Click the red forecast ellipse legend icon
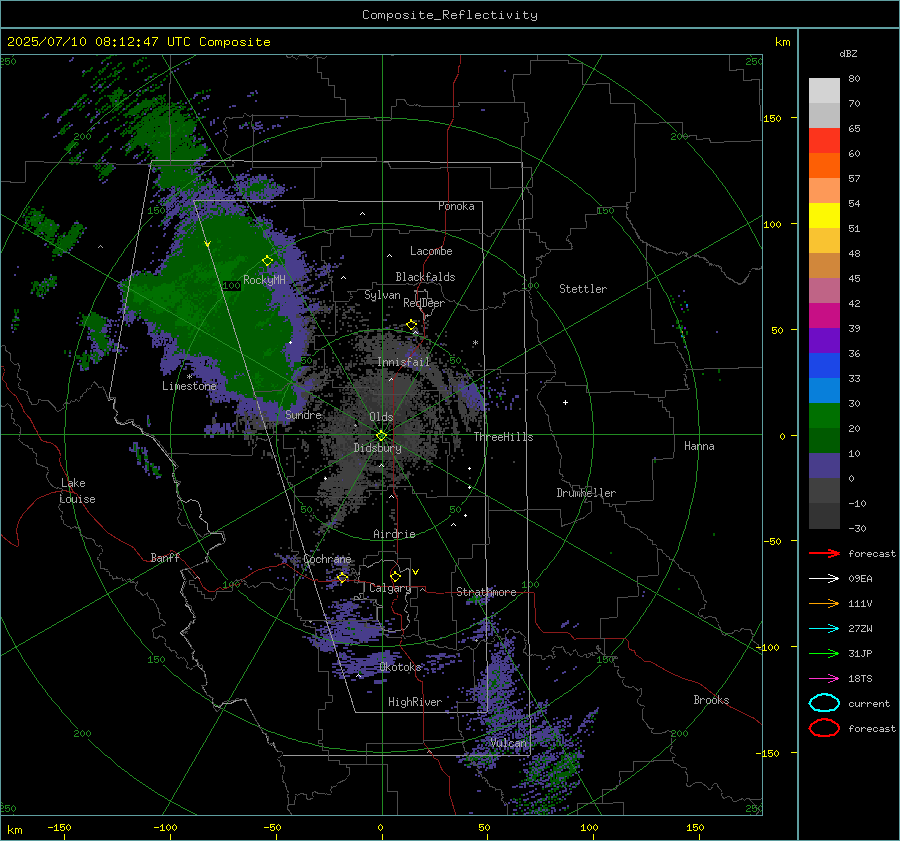Image resolution: width=900 pixels, height=841 pixels. coord(824,728)
